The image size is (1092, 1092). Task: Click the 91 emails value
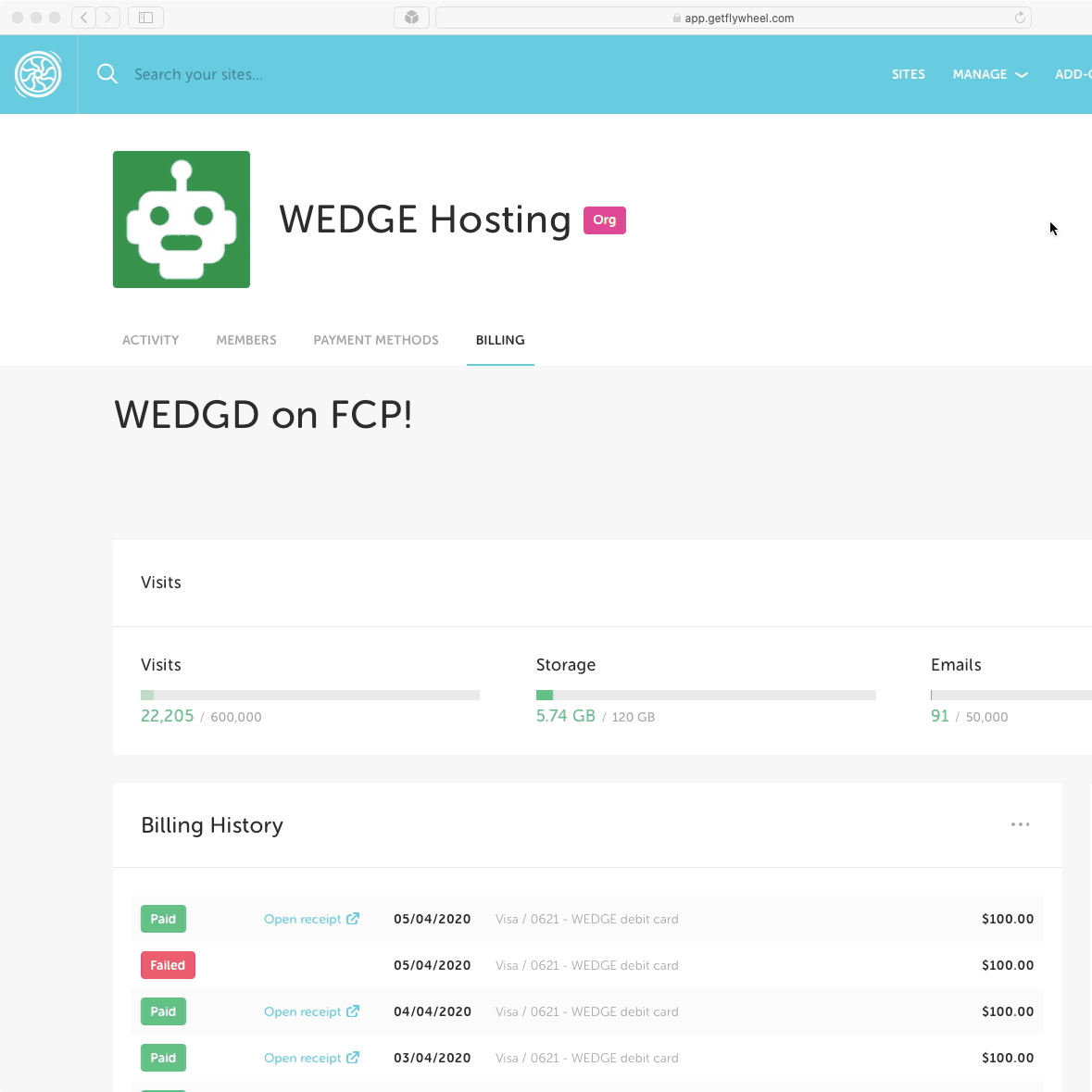[x=939, y=716]
